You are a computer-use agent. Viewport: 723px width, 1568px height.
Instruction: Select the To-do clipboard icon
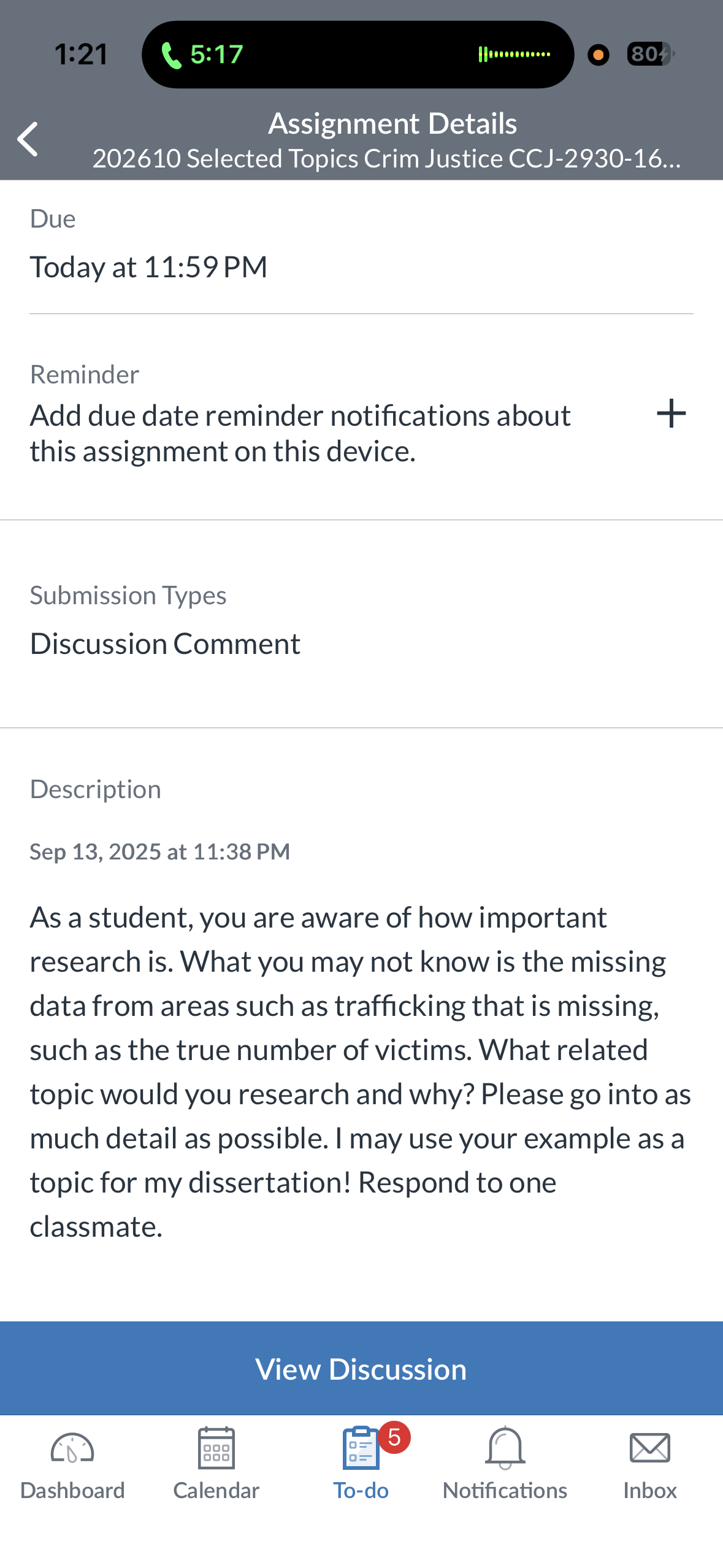[361, 1448]
